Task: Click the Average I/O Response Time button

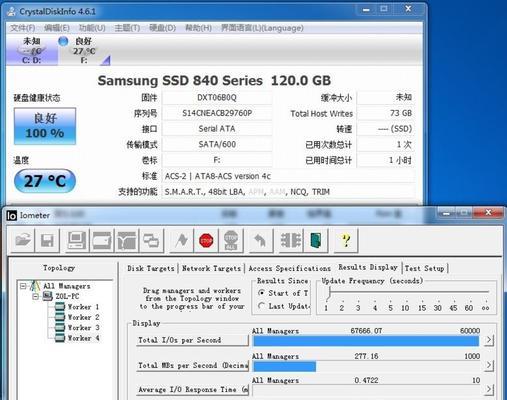Action: point(192,389)
